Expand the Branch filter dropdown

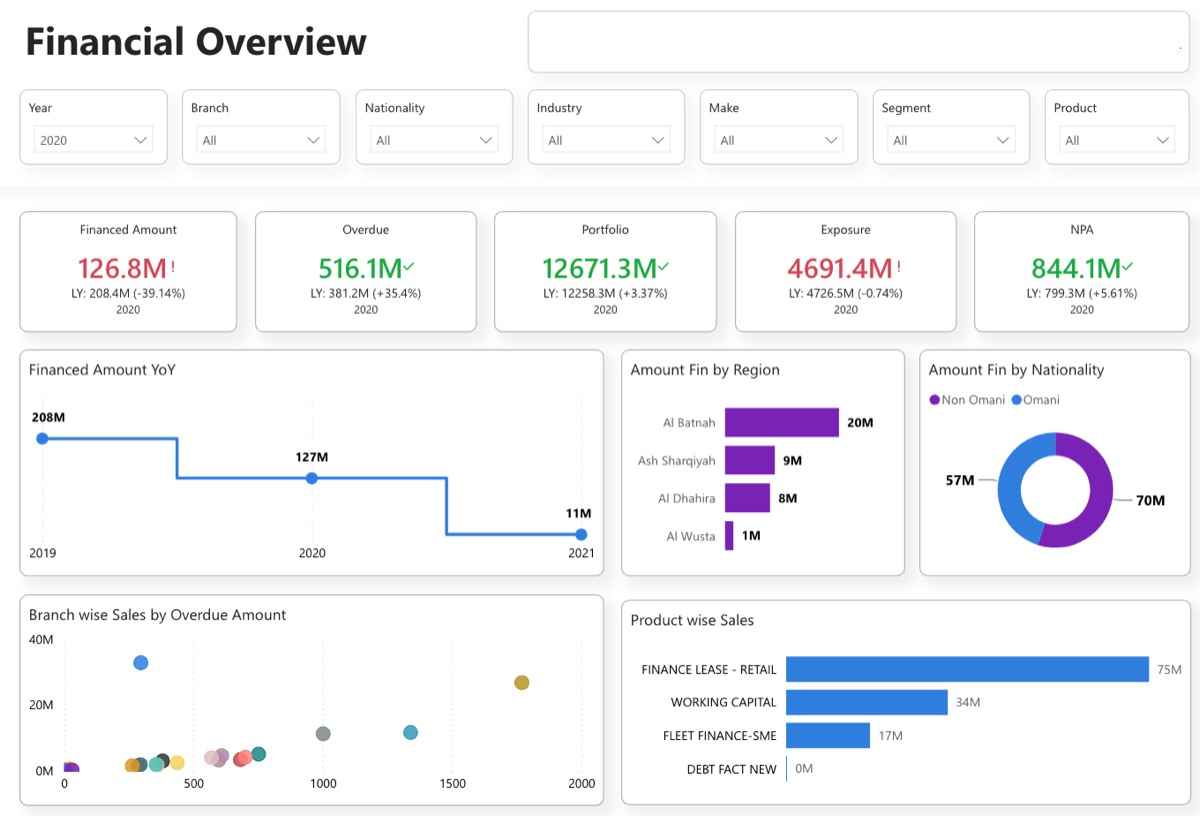(260, 140)
